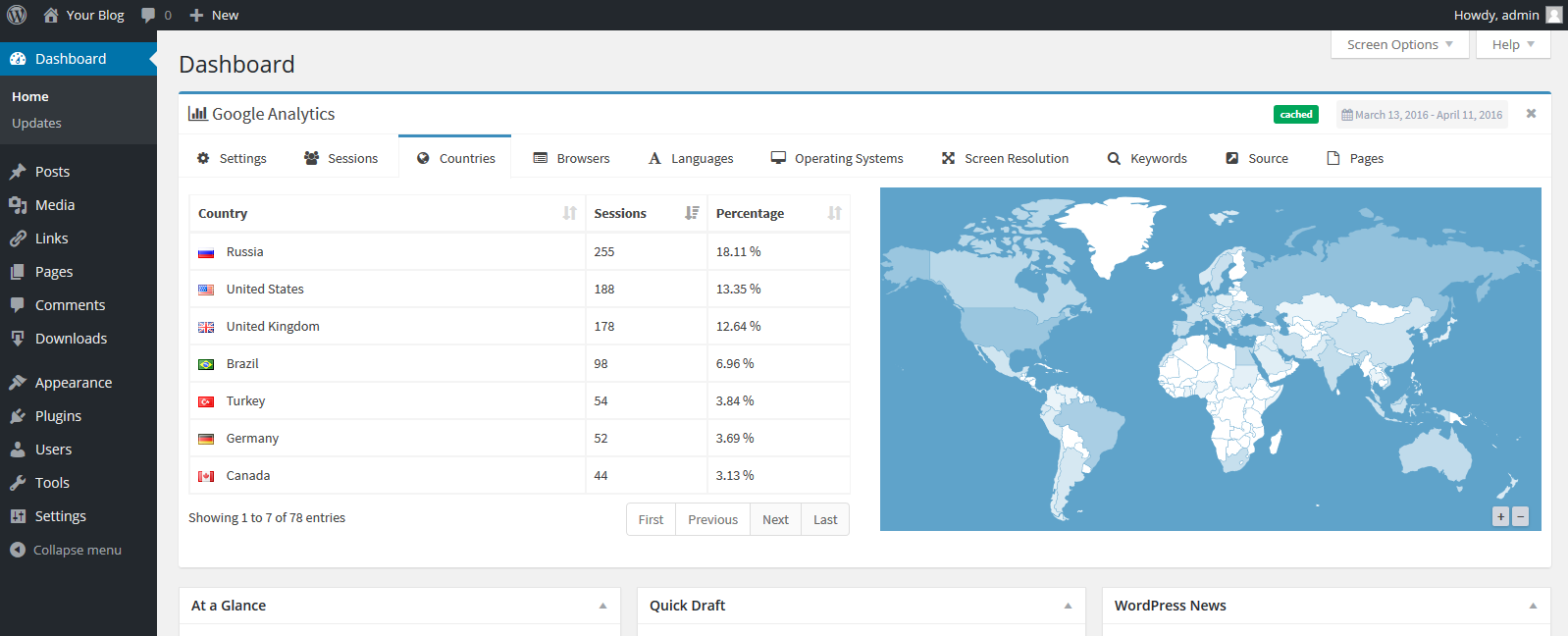The image size is (1568, 636).
Task: Open the Your Blog home icon
Action: [x=51, y=15]
